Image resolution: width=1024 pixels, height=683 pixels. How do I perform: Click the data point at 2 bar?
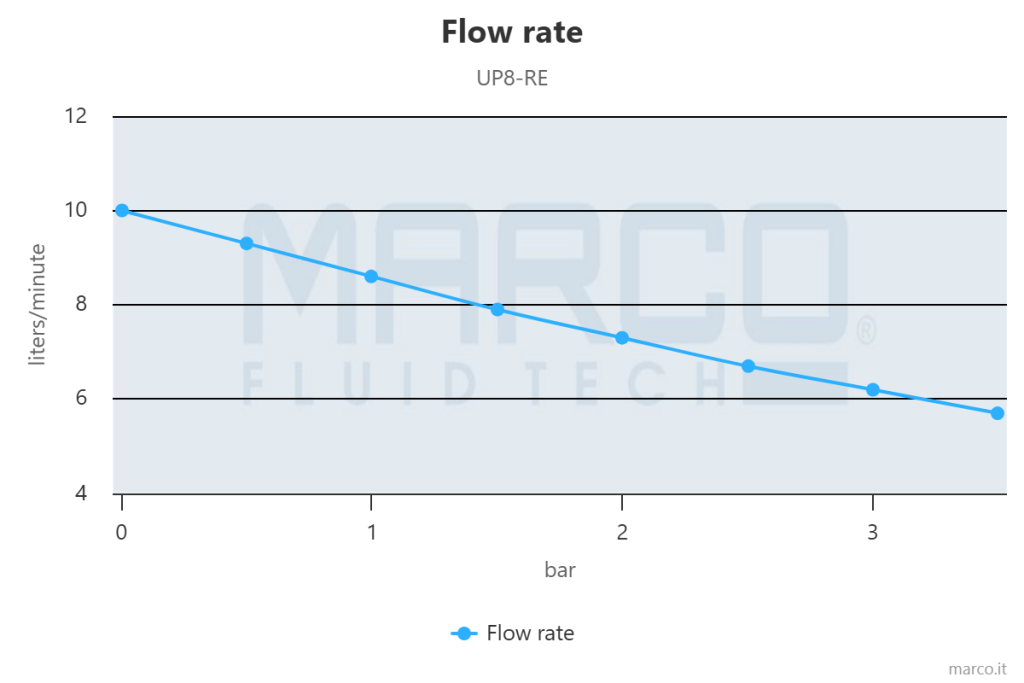click(x=622, y=338)
